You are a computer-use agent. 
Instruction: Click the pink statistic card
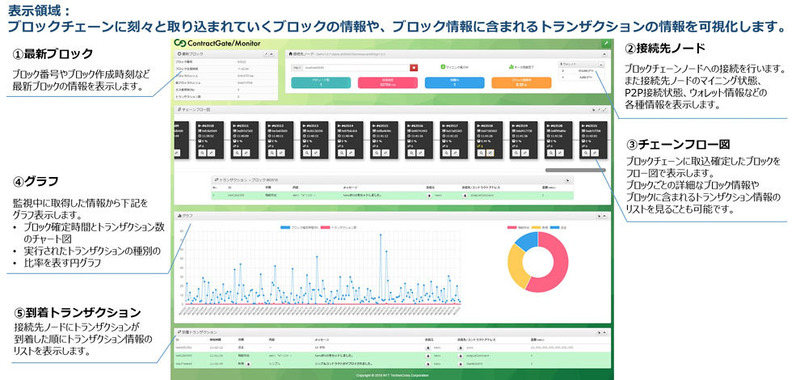click(388, 83)
